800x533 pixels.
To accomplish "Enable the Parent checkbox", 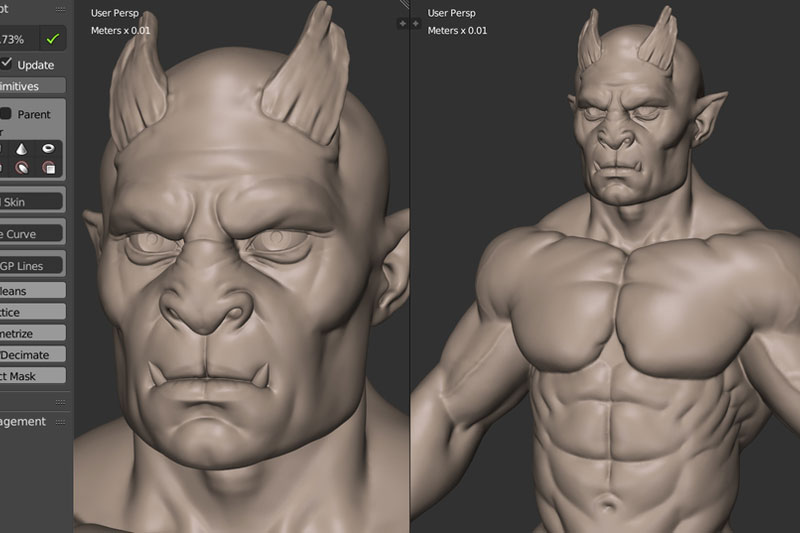I will pos(6,113).
